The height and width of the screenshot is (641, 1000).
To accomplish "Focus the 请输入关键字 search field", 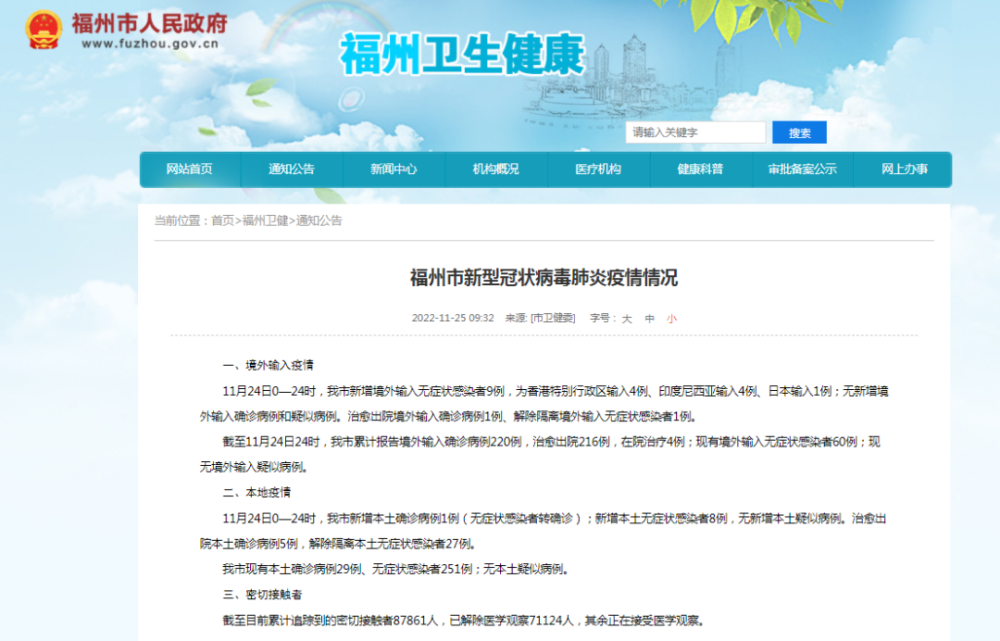I will pos(695,132).
